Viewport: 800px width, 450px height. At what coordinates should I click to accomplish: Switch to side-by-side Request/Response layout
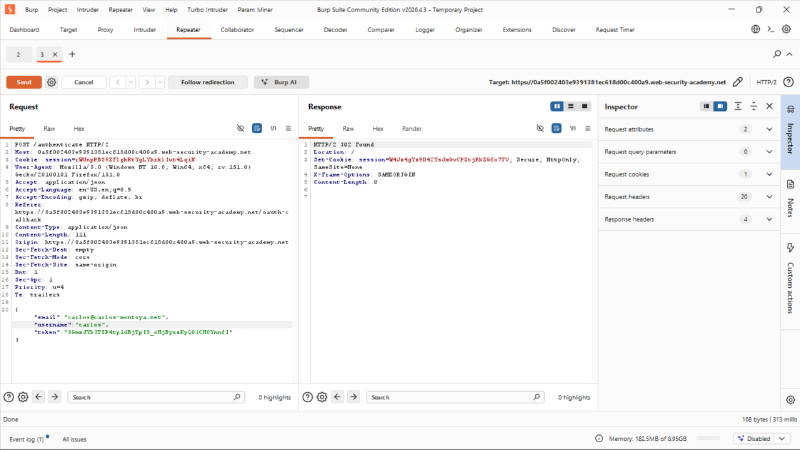click(557, 106)
